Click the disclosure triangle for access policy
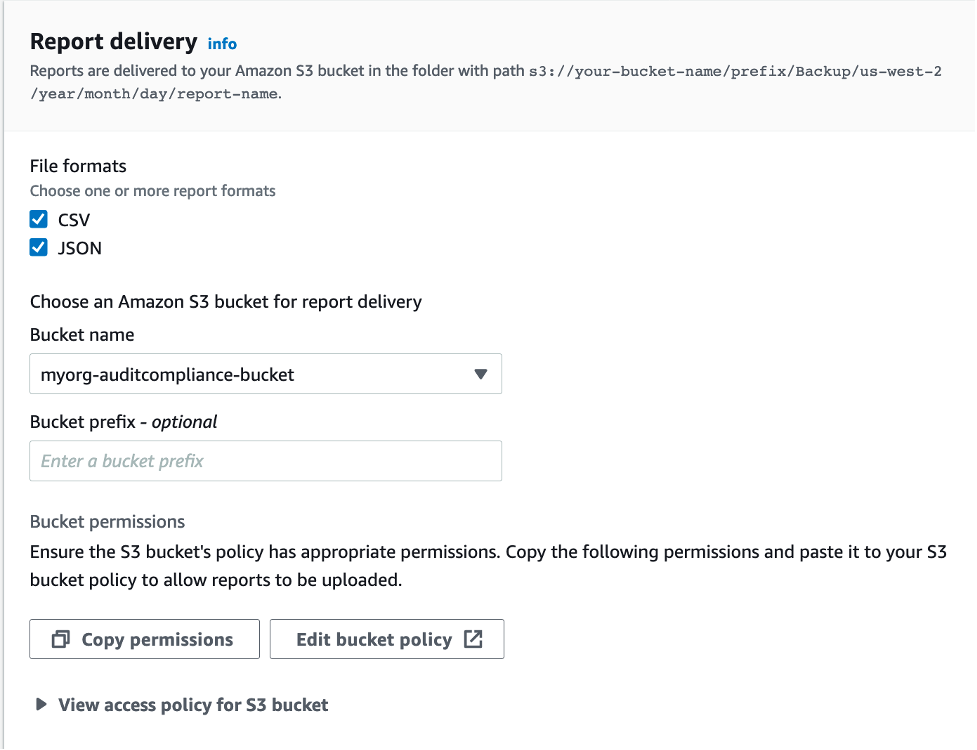Viewport: 977px width, 750px height. pyautogui.click(x=41, y=704)
